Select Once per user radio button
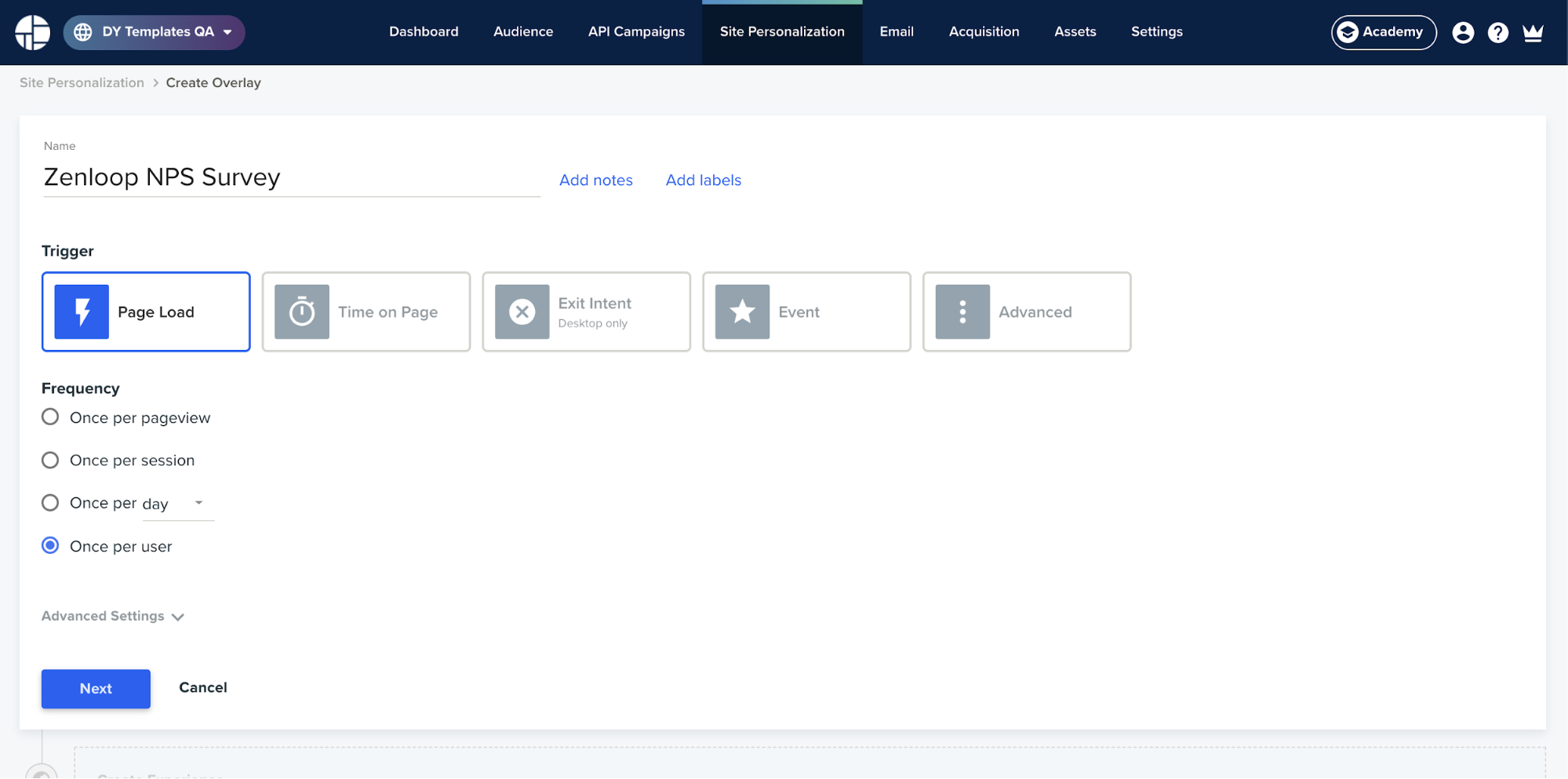Viewport: 1568px width, 779px height. click(x=50, y=546)
